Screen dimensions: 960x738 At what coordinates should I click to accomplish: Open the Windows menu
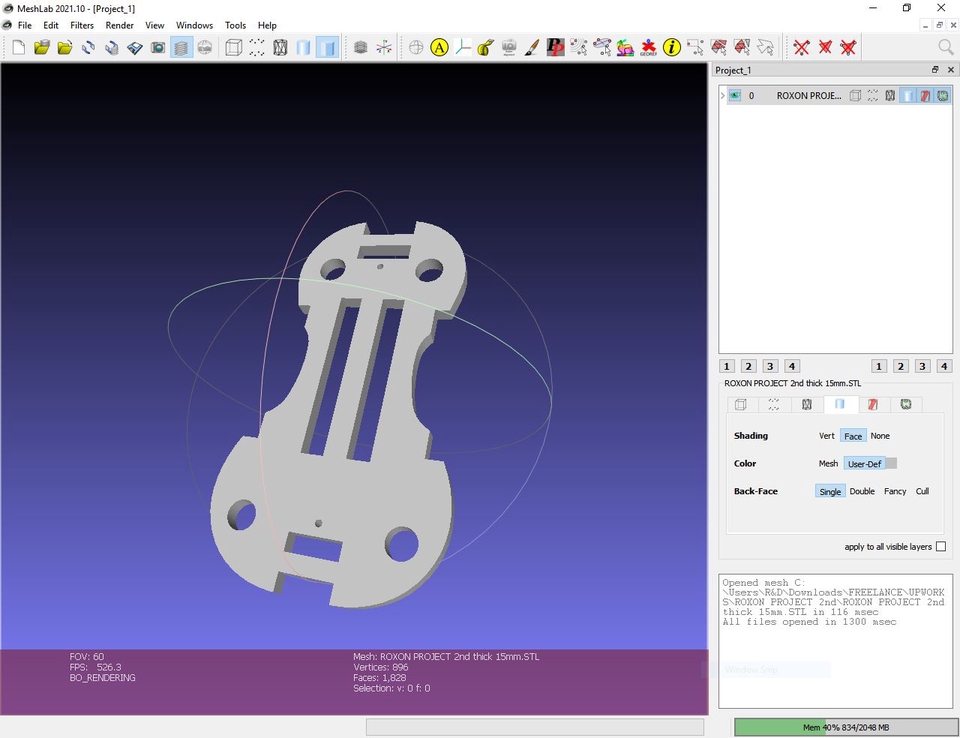(194, 25)
